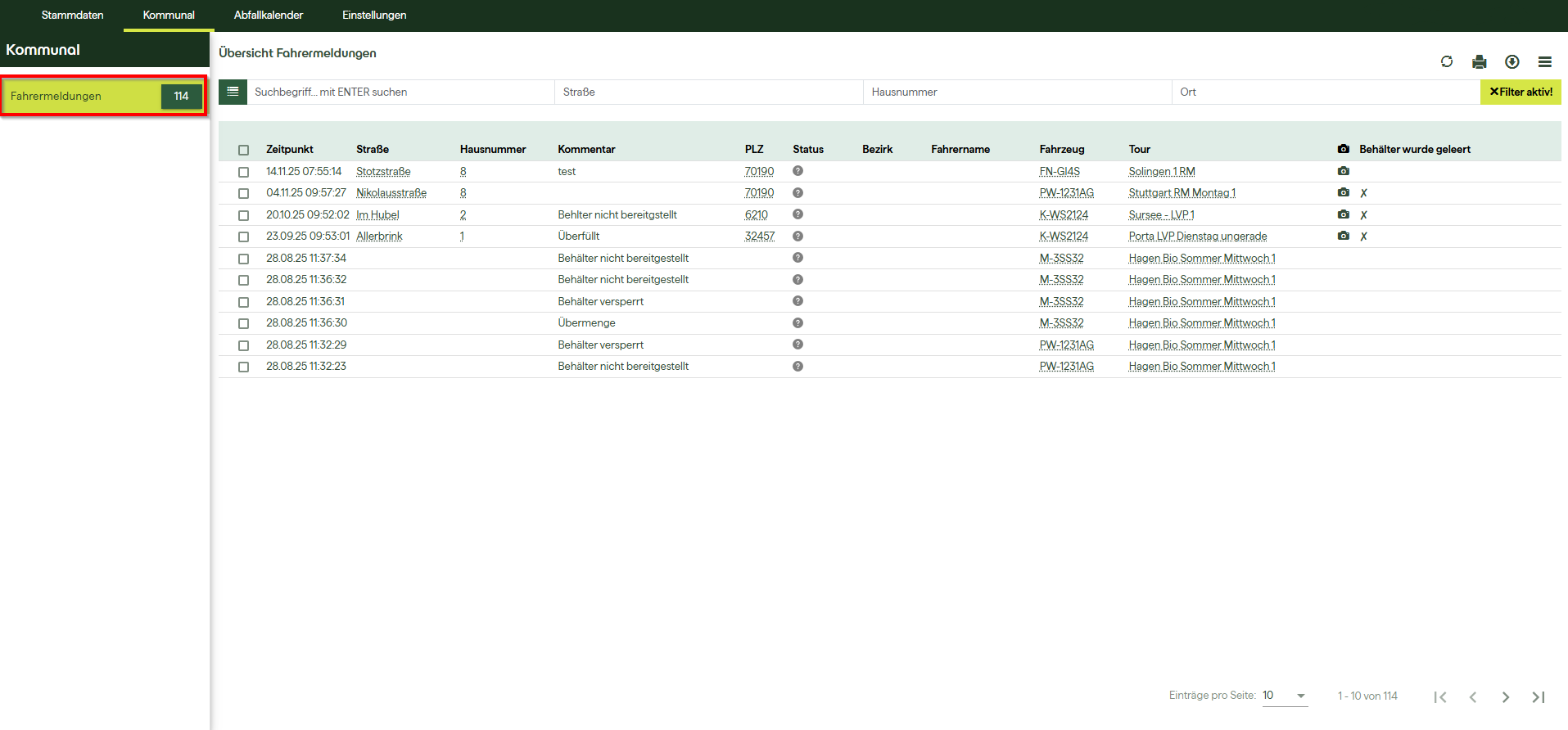
Task: Click the print icon
Action: pyautogui.click(x=1479, y=61)
